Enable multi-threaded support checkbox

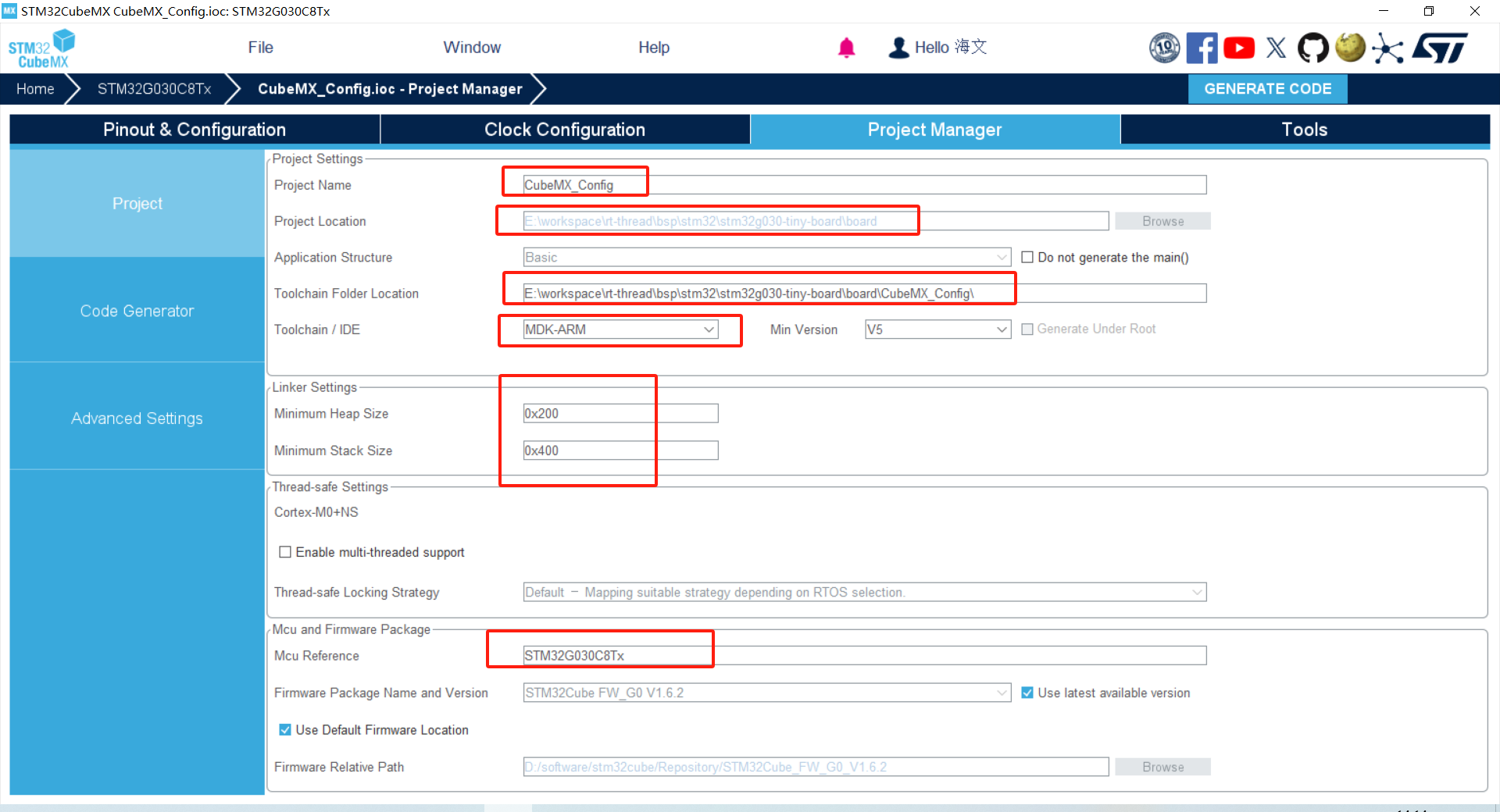tap(285, 552)
